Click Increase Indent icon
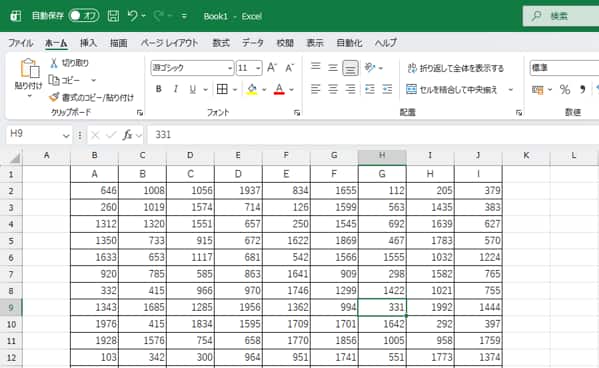The height and width of the screenshot is (368, 599). tap(387, 89)
